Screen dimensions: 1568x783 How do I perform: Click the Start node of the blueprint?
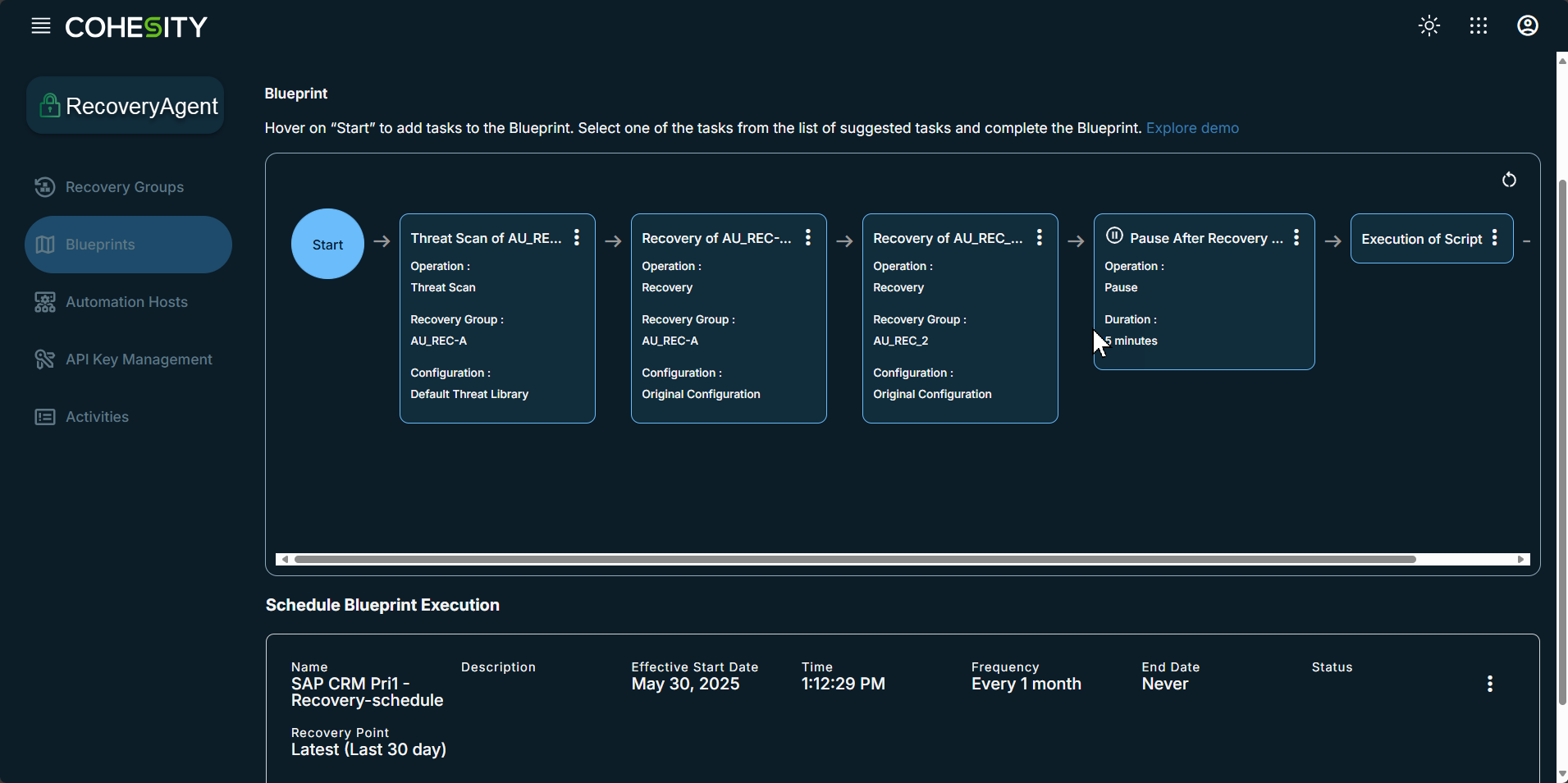(327, 245)
